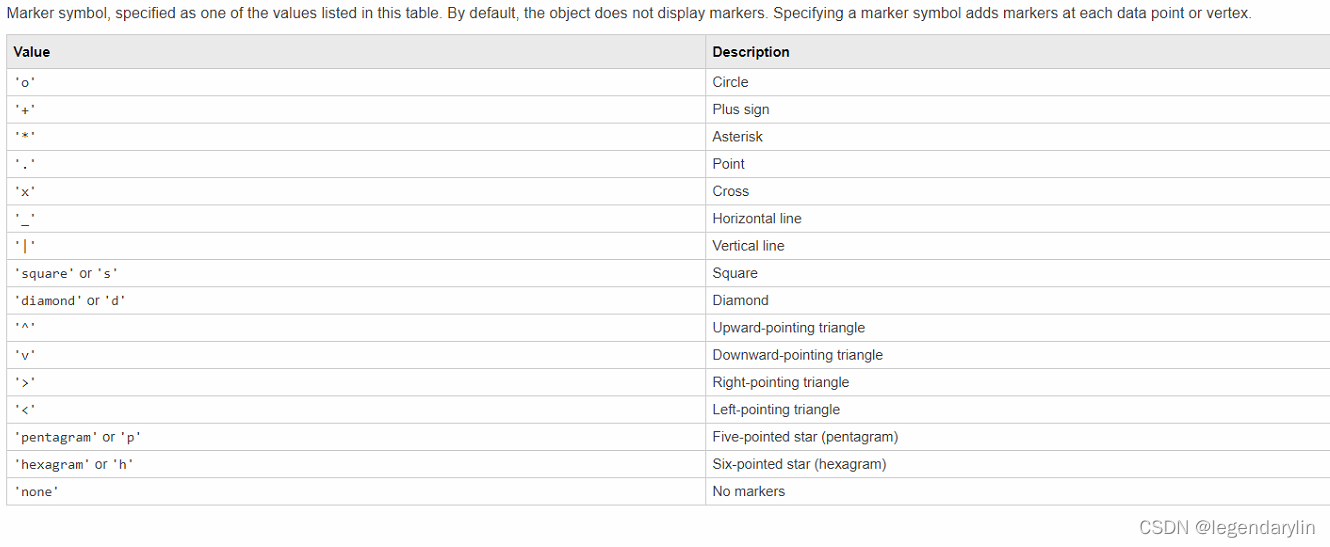Click the Downward-pointing triangle description

pyautogui.click(x=798, y=355)
